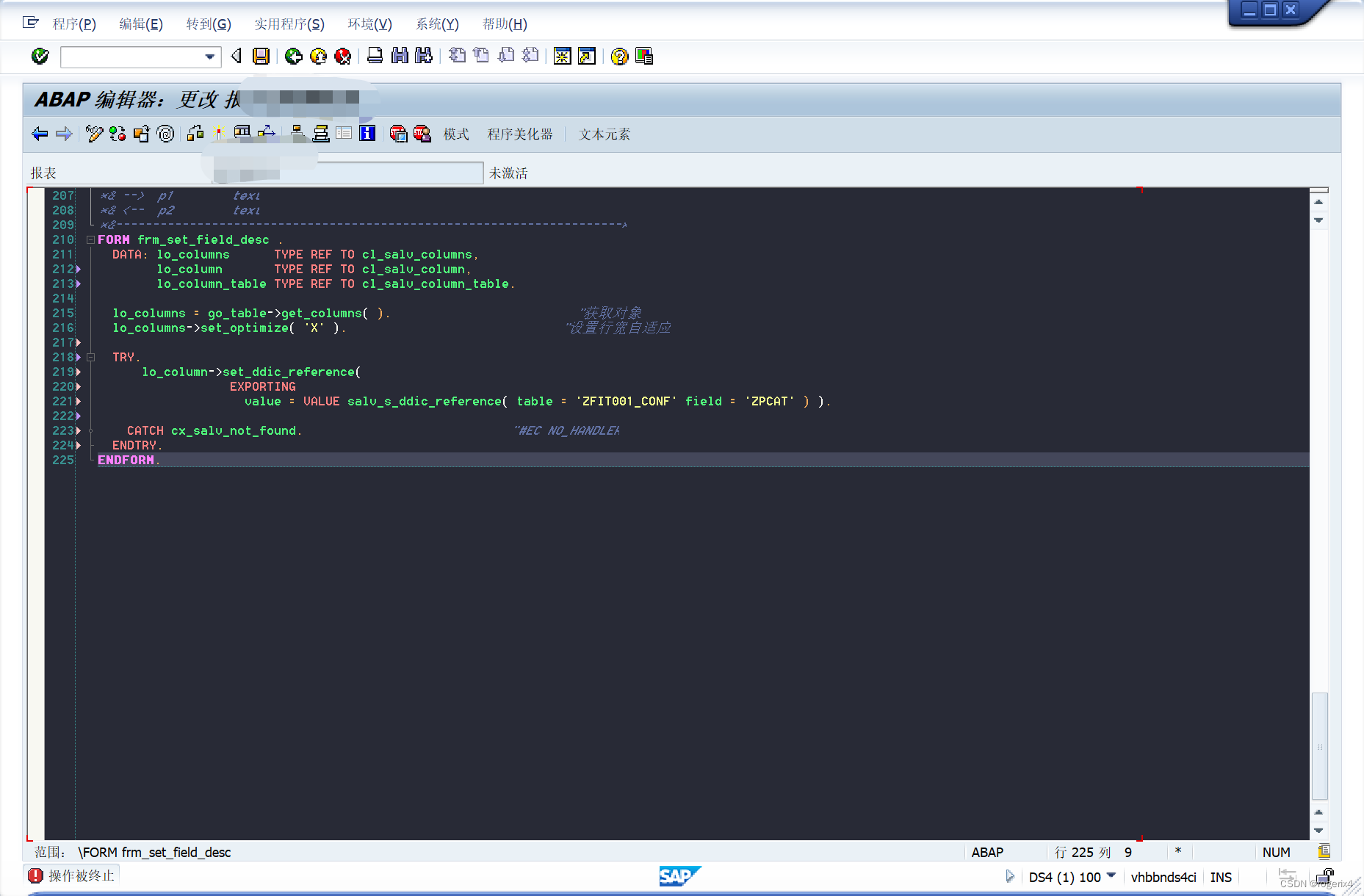Expand the status bar triangle arrow
This screenshot has height=896, width=1364.
click(1010, 877)
